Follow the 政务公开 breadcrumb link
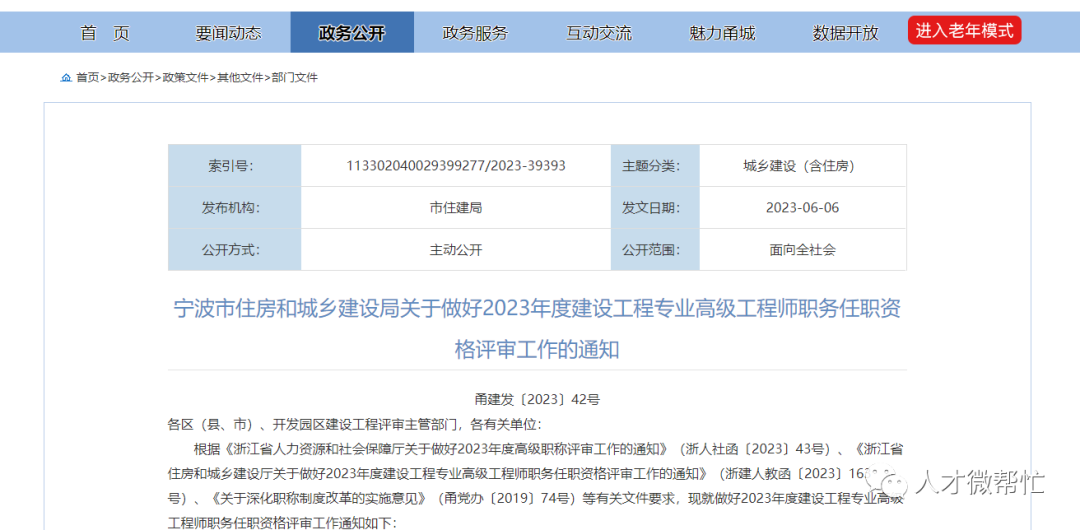 [130, 78]
